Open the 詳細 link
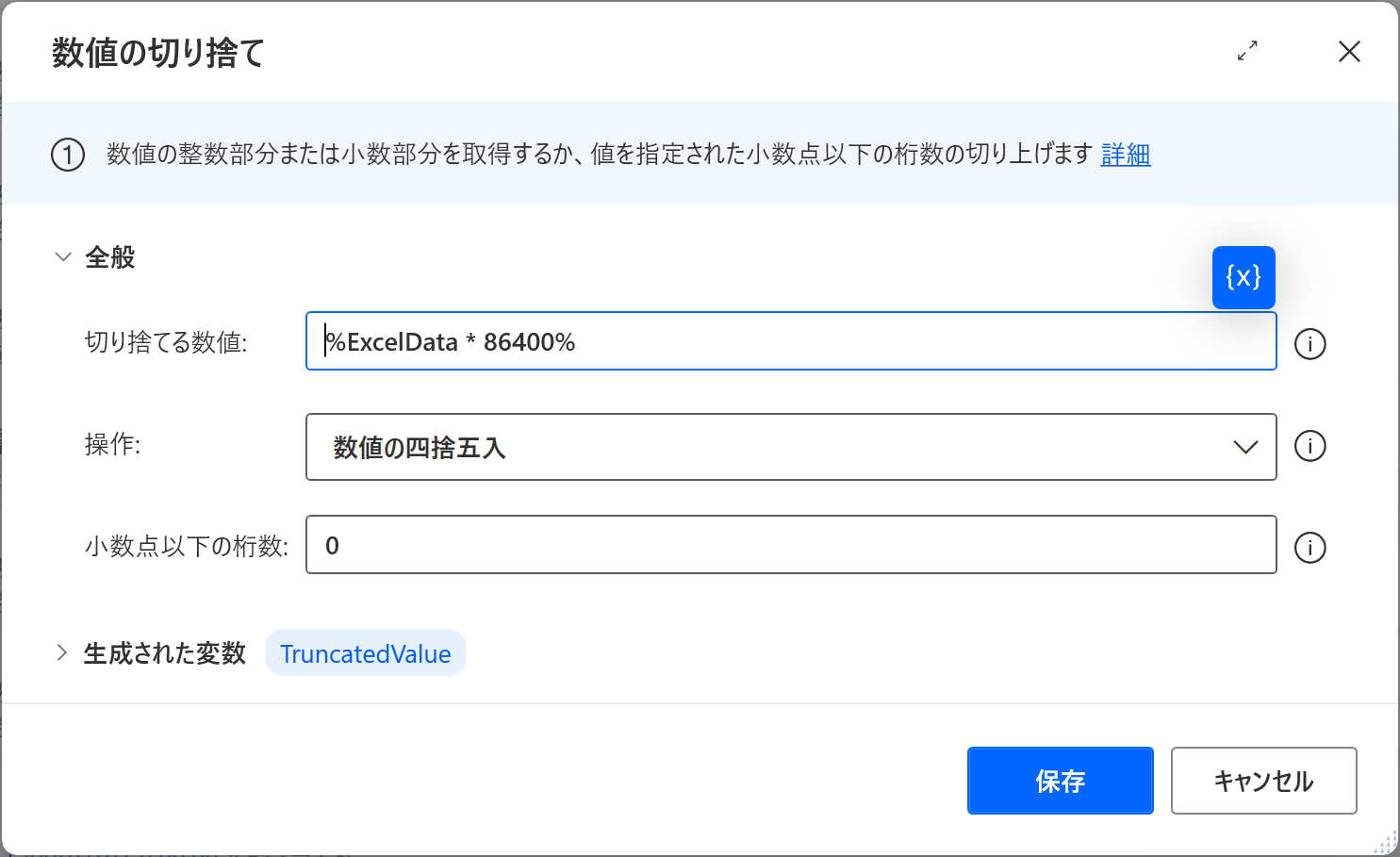 coord(1126,154)
